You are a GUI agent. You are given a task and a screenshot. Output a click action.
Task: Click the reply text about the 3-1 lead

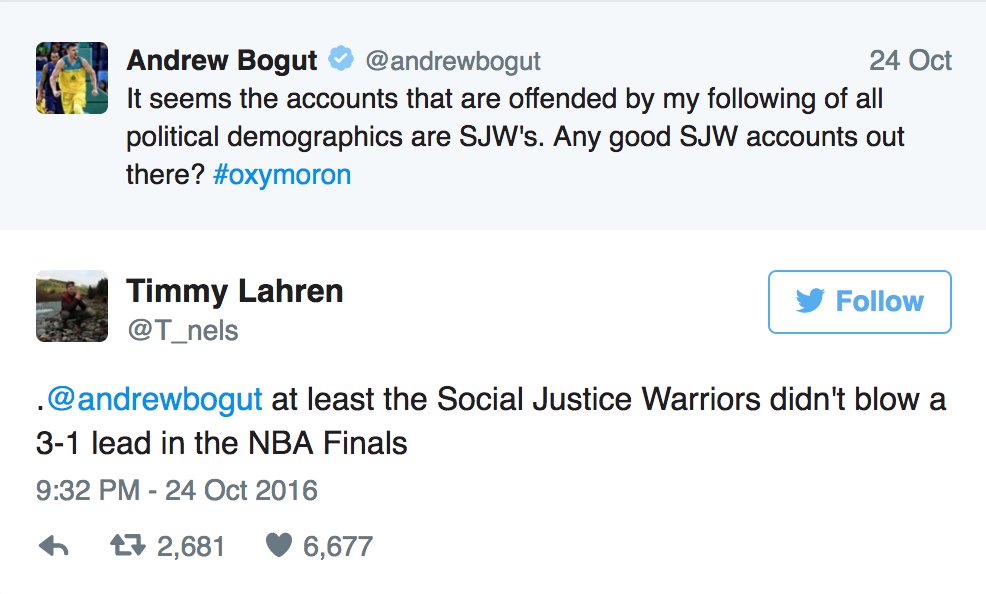tap(600, 401)
